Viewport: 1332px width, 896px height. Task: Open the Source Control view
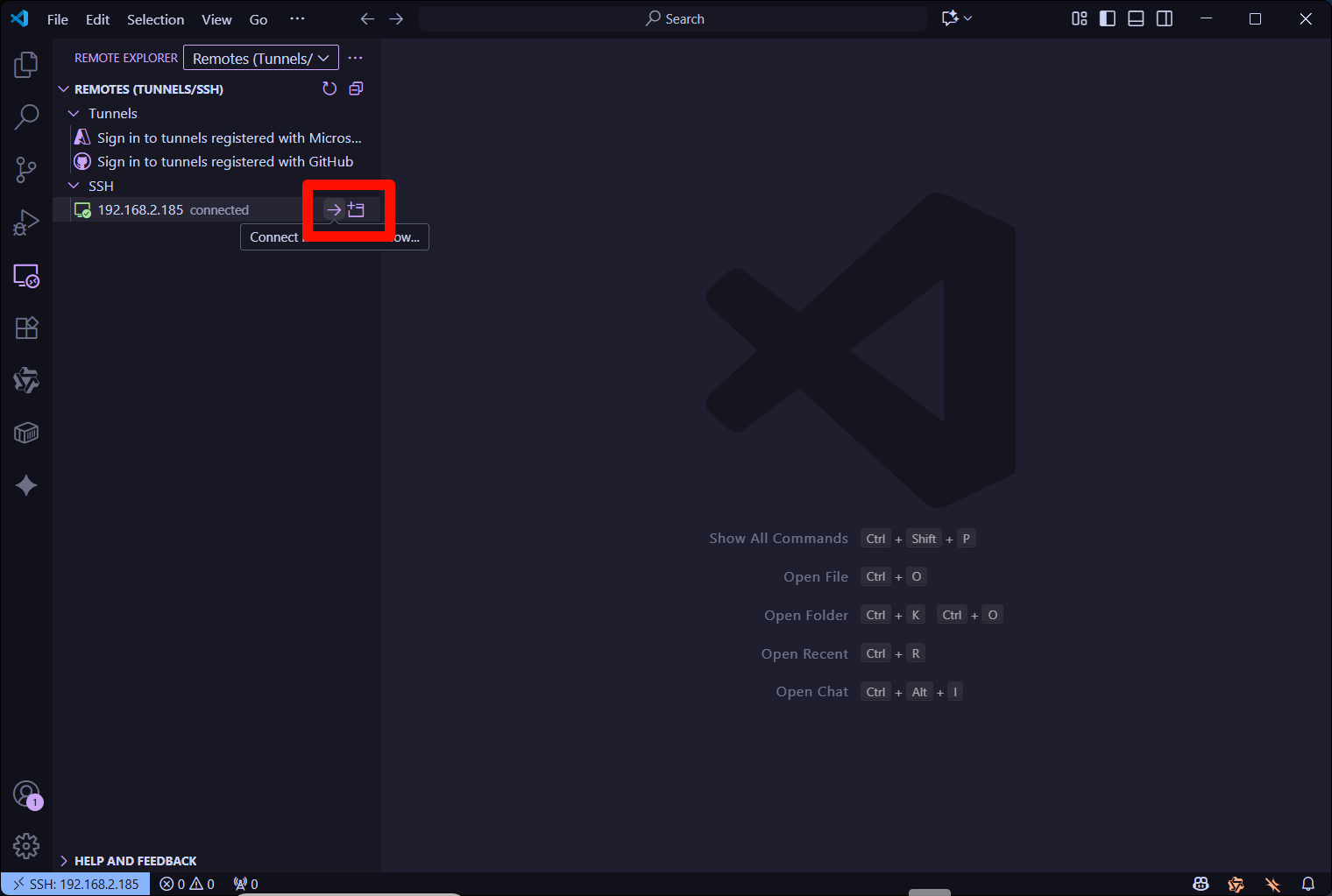[x=26, y=170]
